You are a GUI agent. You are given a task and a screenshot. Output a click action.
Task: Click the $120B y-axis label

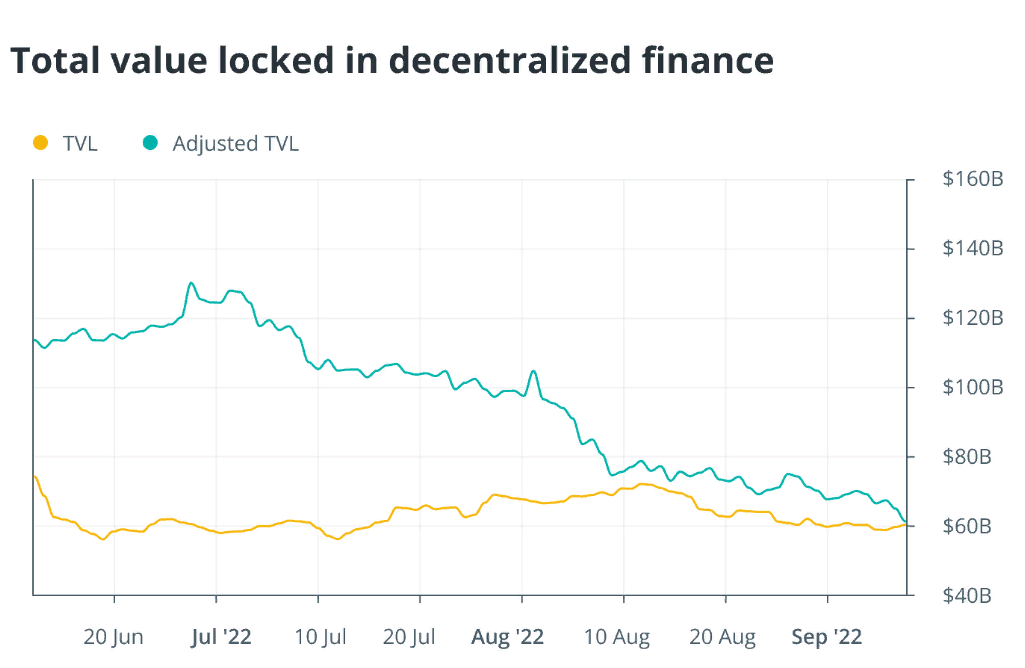972,318
